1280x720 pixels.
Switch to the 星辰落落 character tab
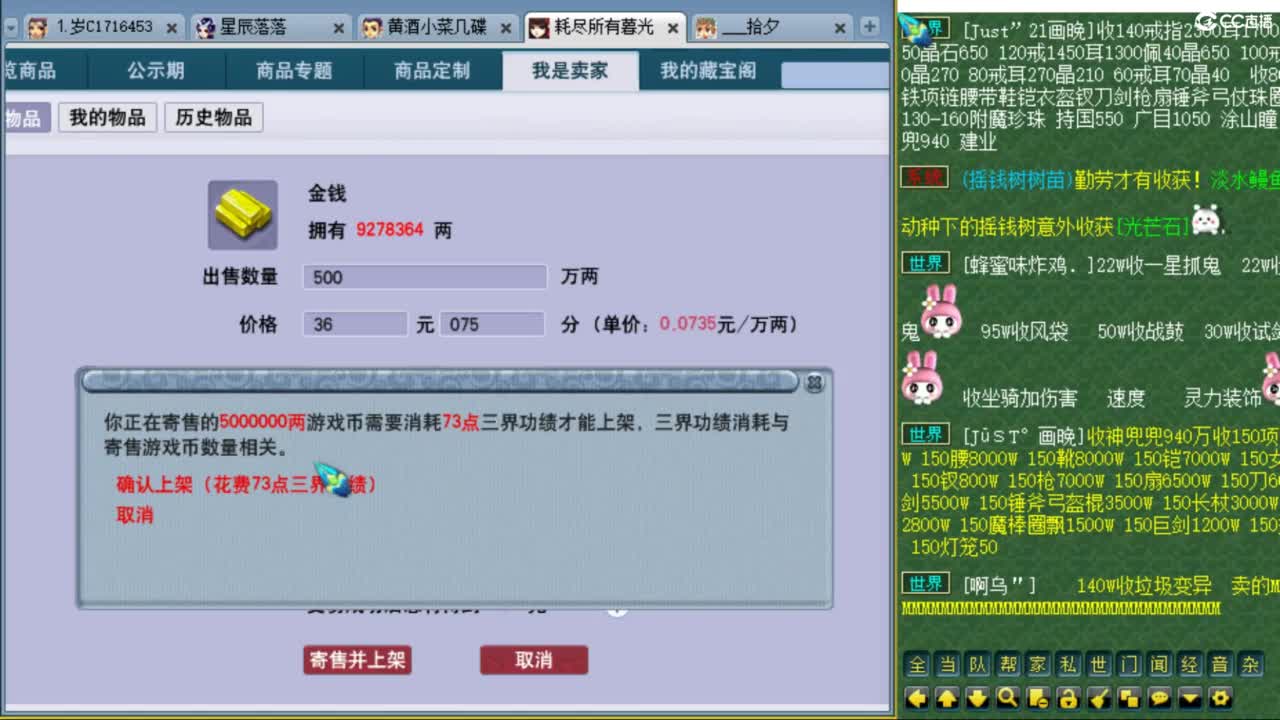(x=269, y=27)
